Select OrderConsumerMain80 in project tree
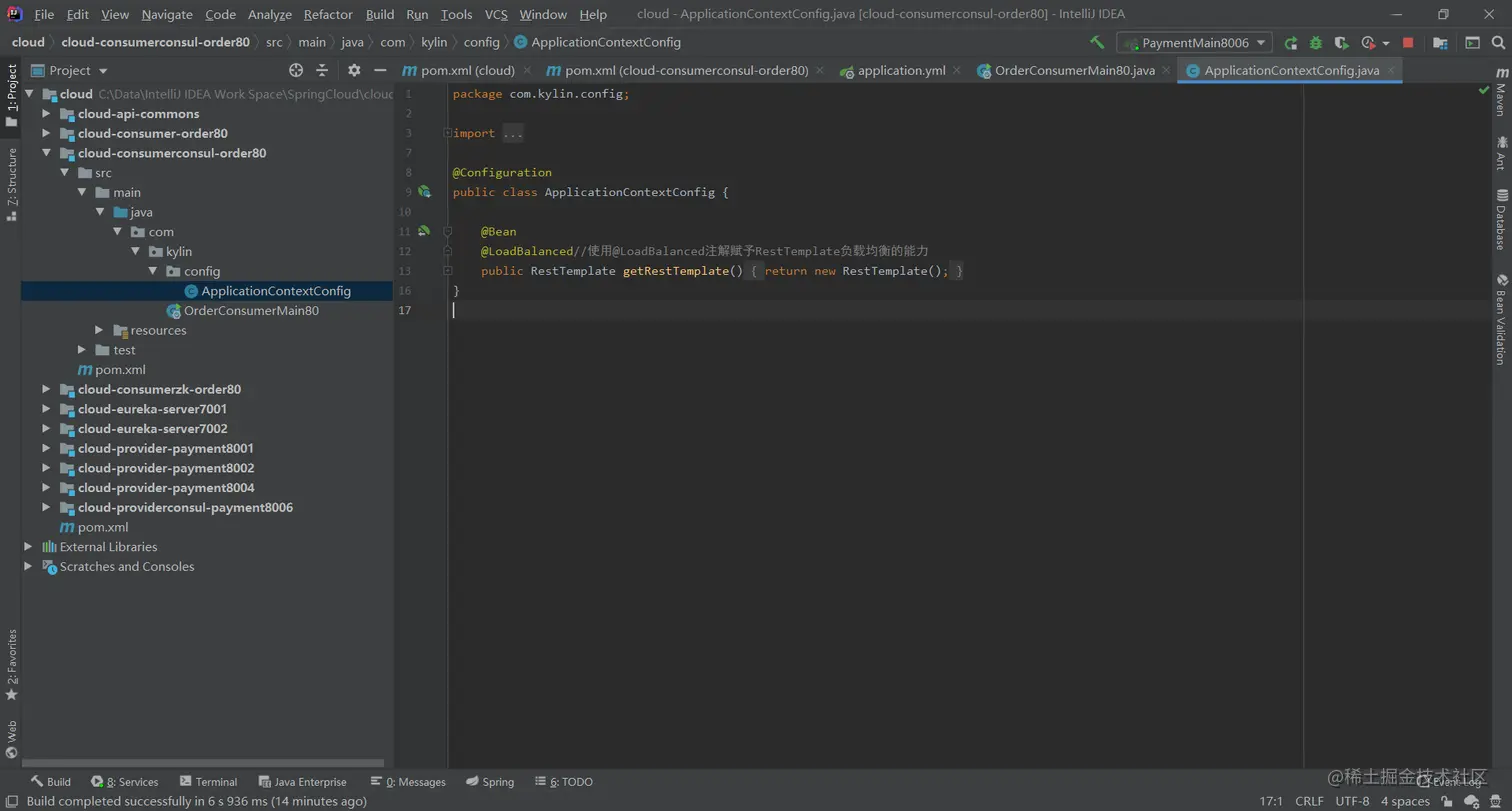1512x811 pixels. click(251, 311)
